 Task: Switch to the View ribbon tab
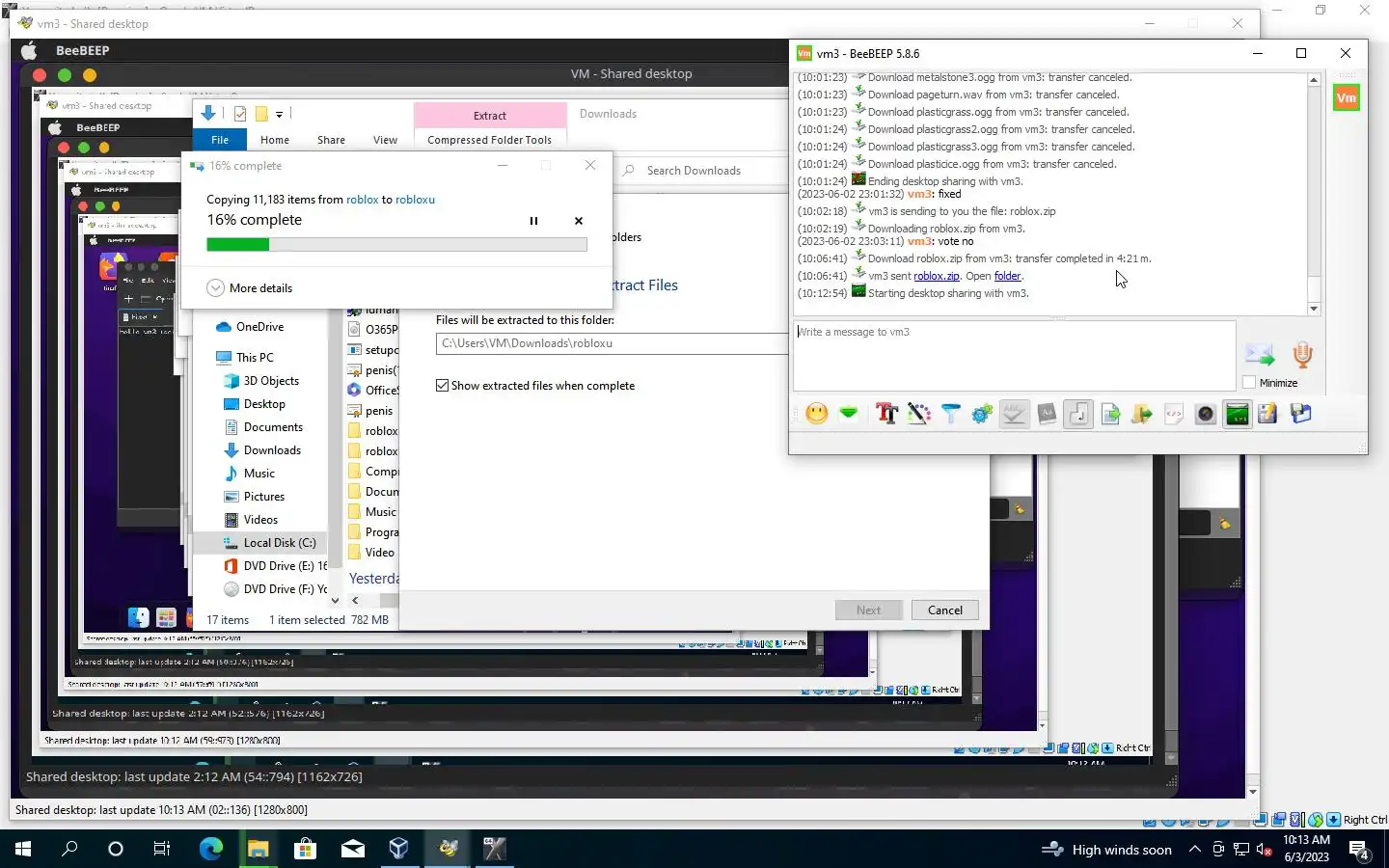pos(385,140)
